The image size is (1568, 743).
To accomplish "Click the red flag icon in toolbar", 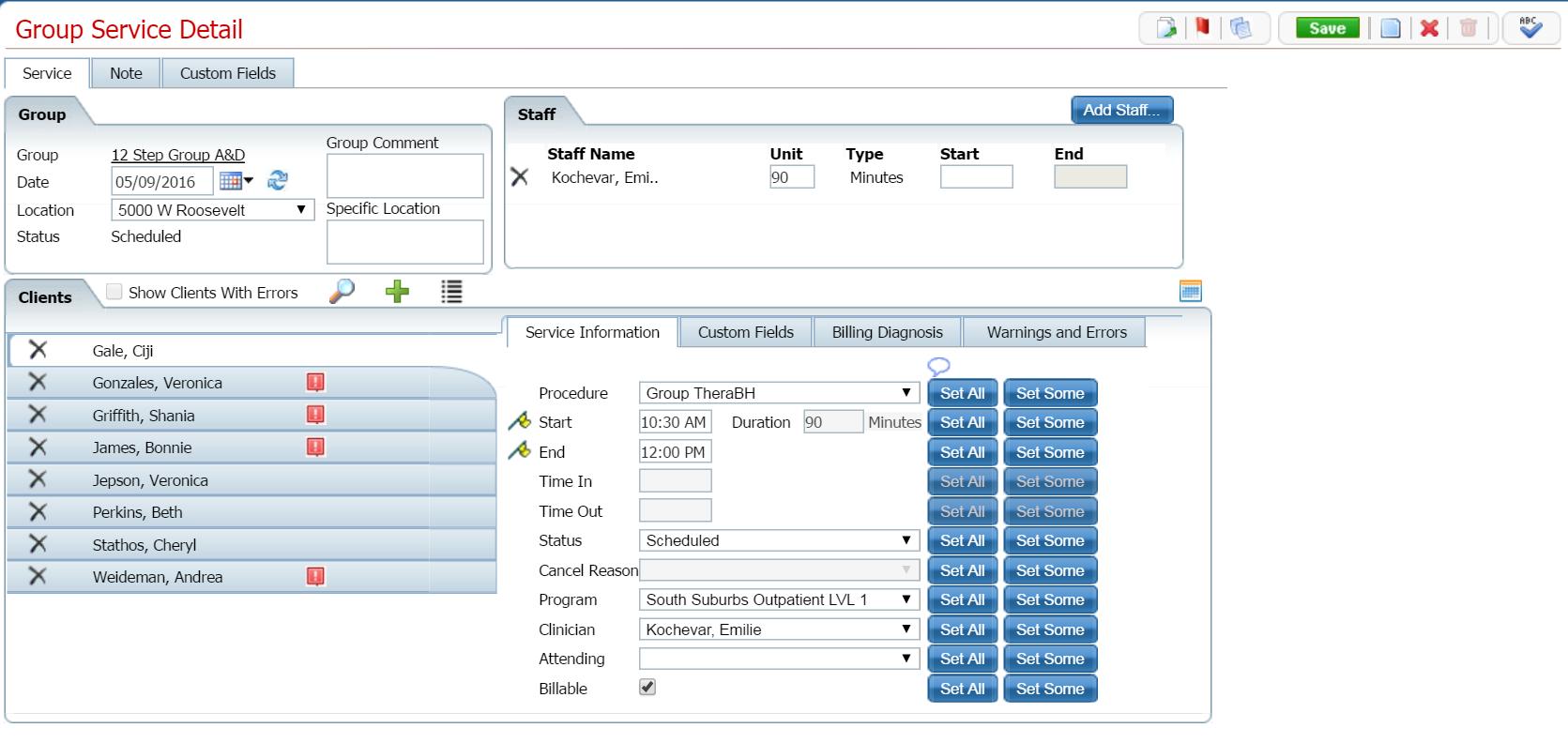I will pos(1202,28).
